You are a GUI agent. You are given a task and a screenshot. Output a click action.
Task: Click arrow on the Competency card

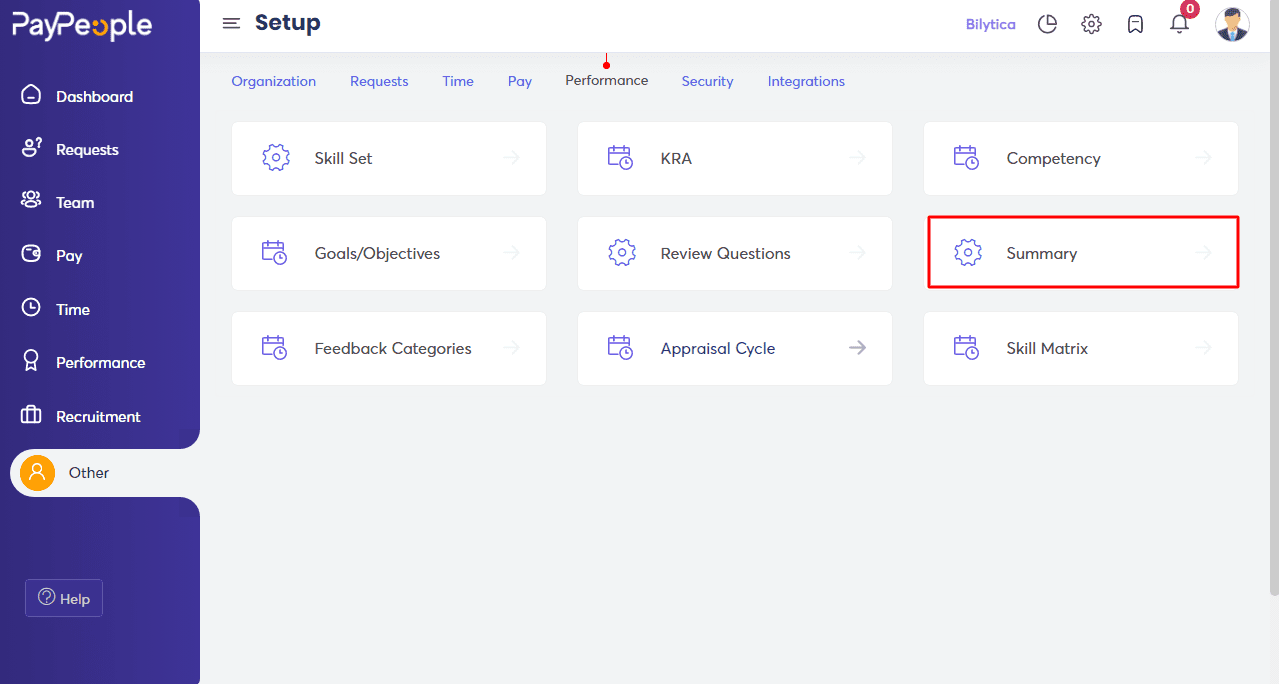[x=1204, y=158]
